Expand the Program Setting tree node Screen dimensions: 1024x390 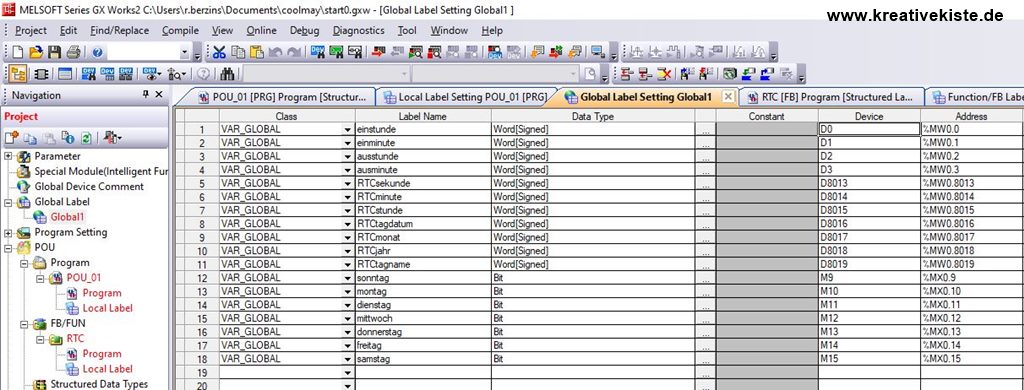(x=8, y=233)
